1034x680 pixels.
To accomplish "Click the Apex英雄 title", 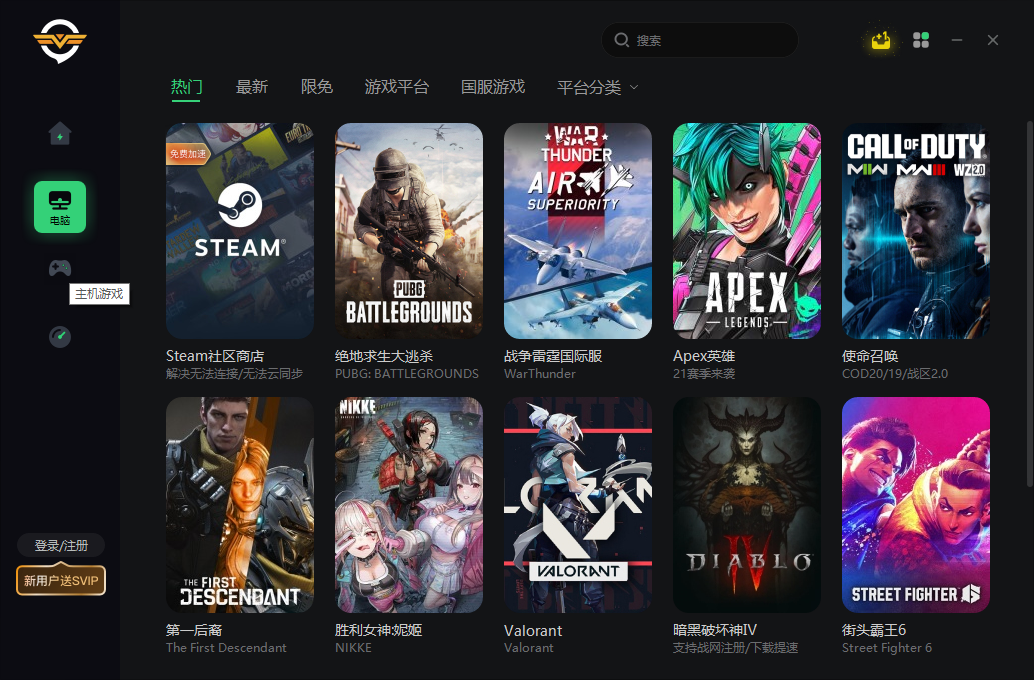I will click(x=704, y=356).
